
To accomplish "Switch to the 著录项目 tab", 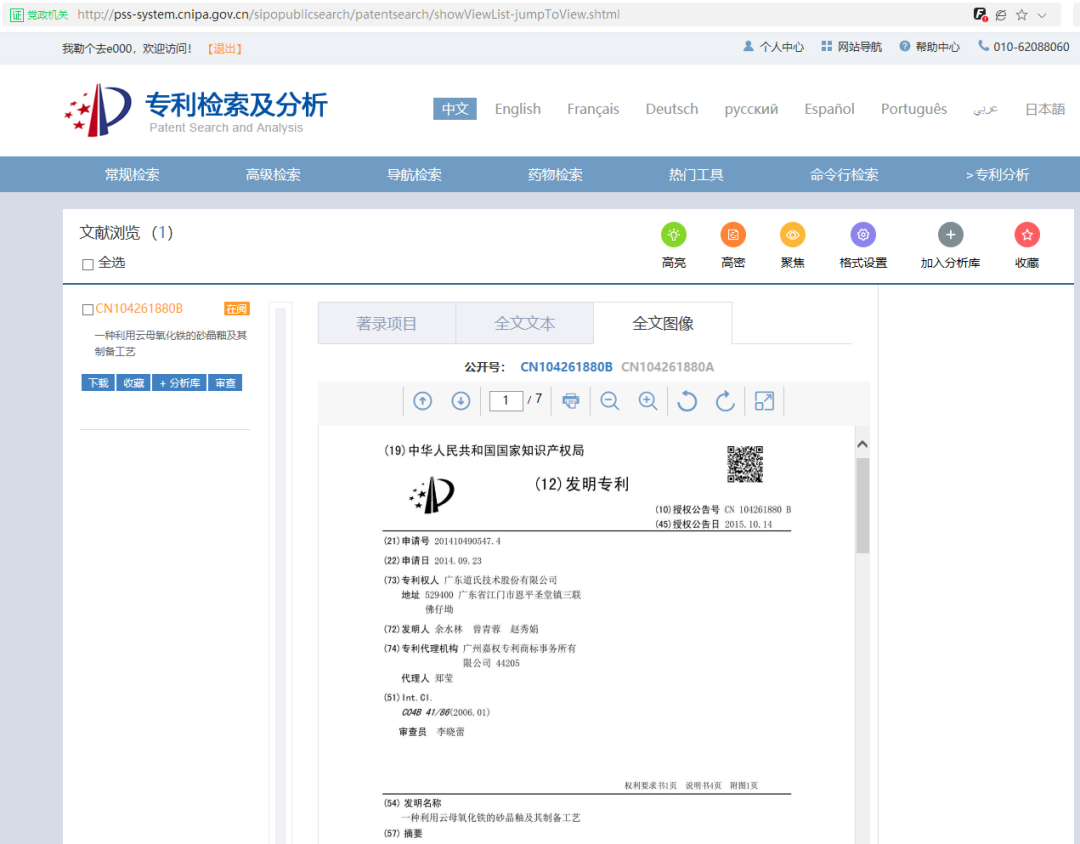I will click(386, 322).
